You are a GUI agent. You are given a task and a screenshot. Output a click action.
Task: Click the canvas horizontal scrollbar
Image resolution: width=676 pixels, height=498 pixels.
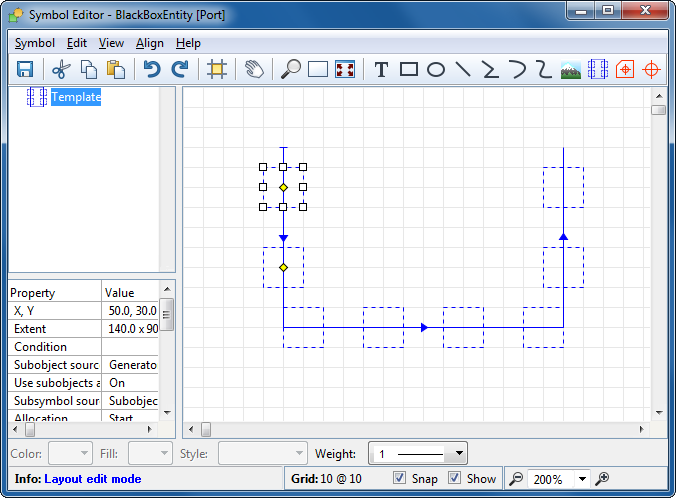(x=420, y=429)
